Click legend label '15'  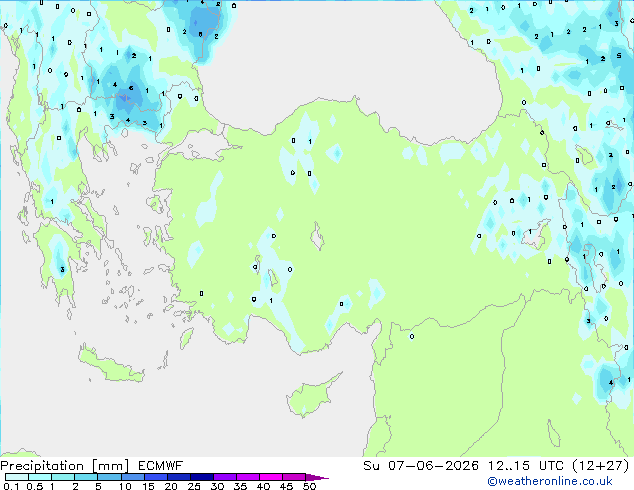click(x=148, y=486)
